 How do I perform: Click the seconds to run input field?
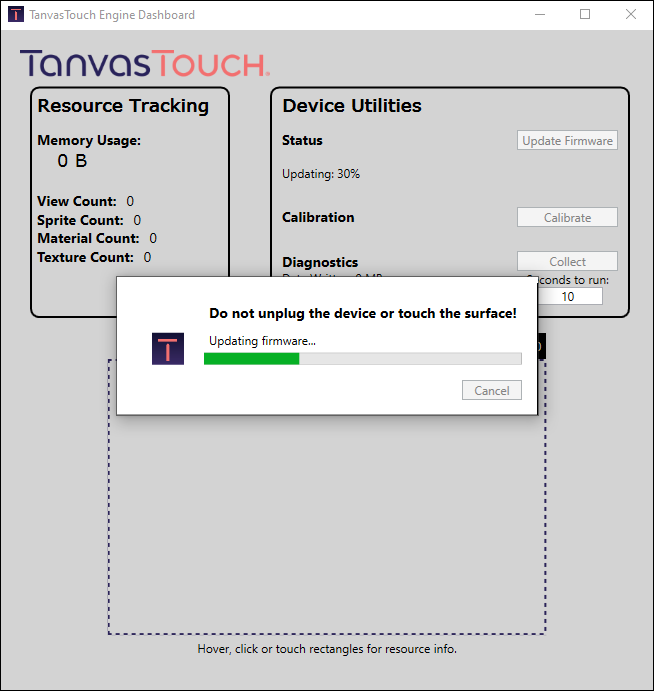coord(570,297)
